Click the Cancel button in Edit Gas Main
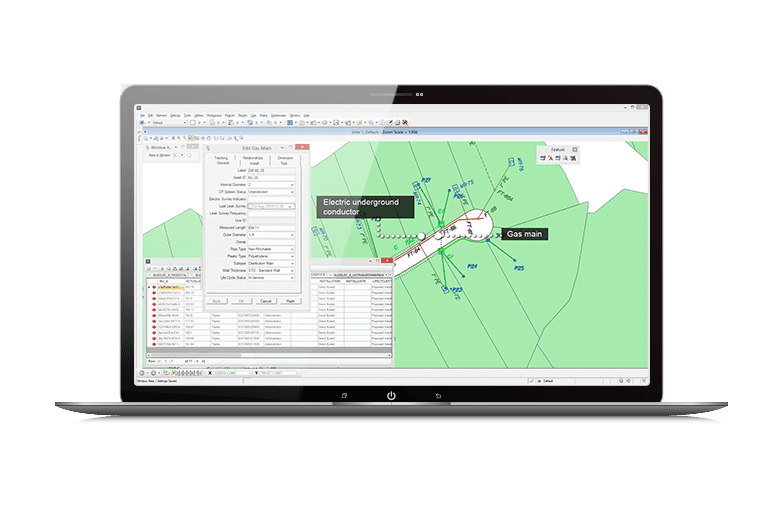 266,301
